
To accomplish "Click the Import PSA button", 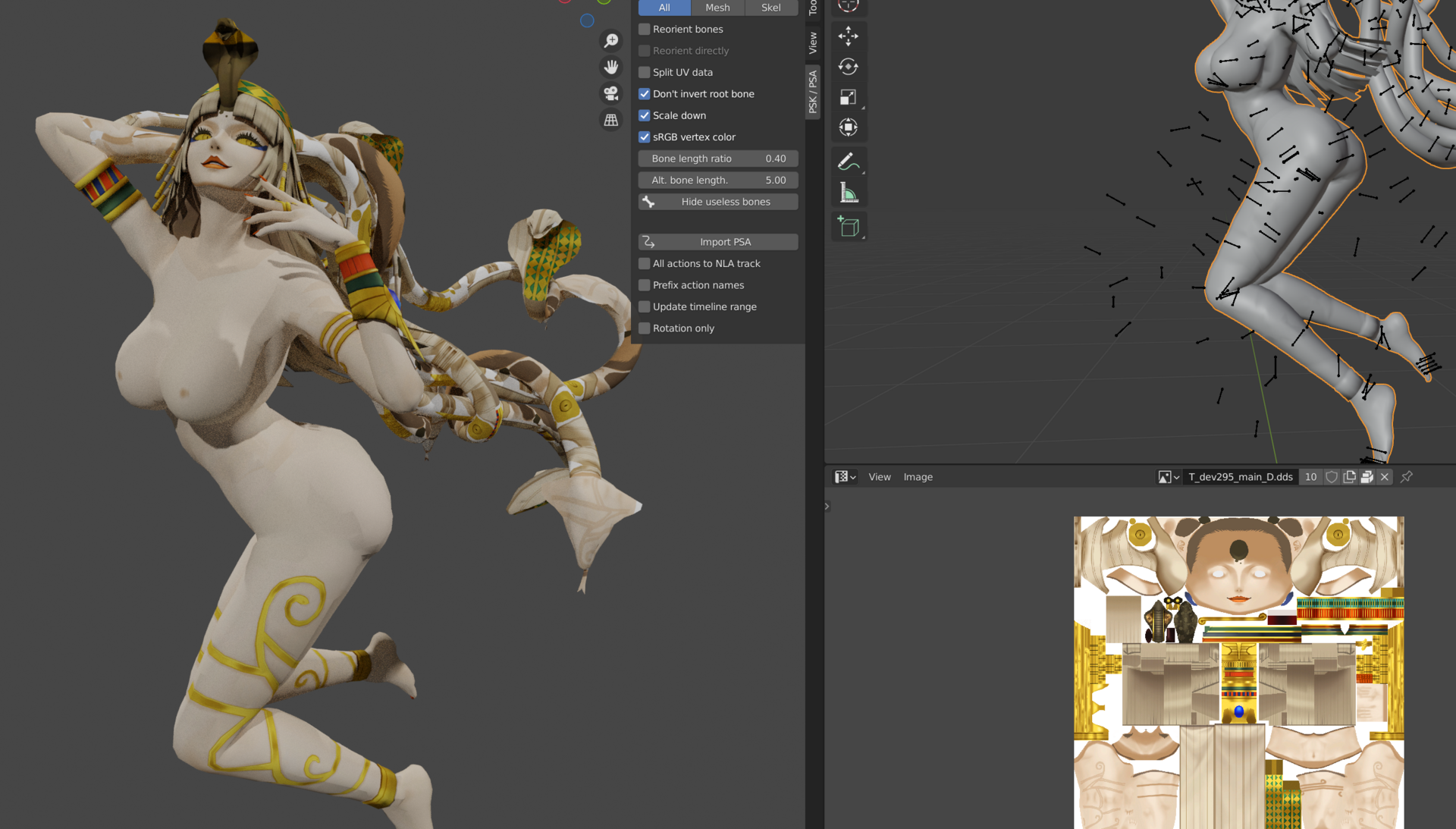I will (x=718, y=242).
